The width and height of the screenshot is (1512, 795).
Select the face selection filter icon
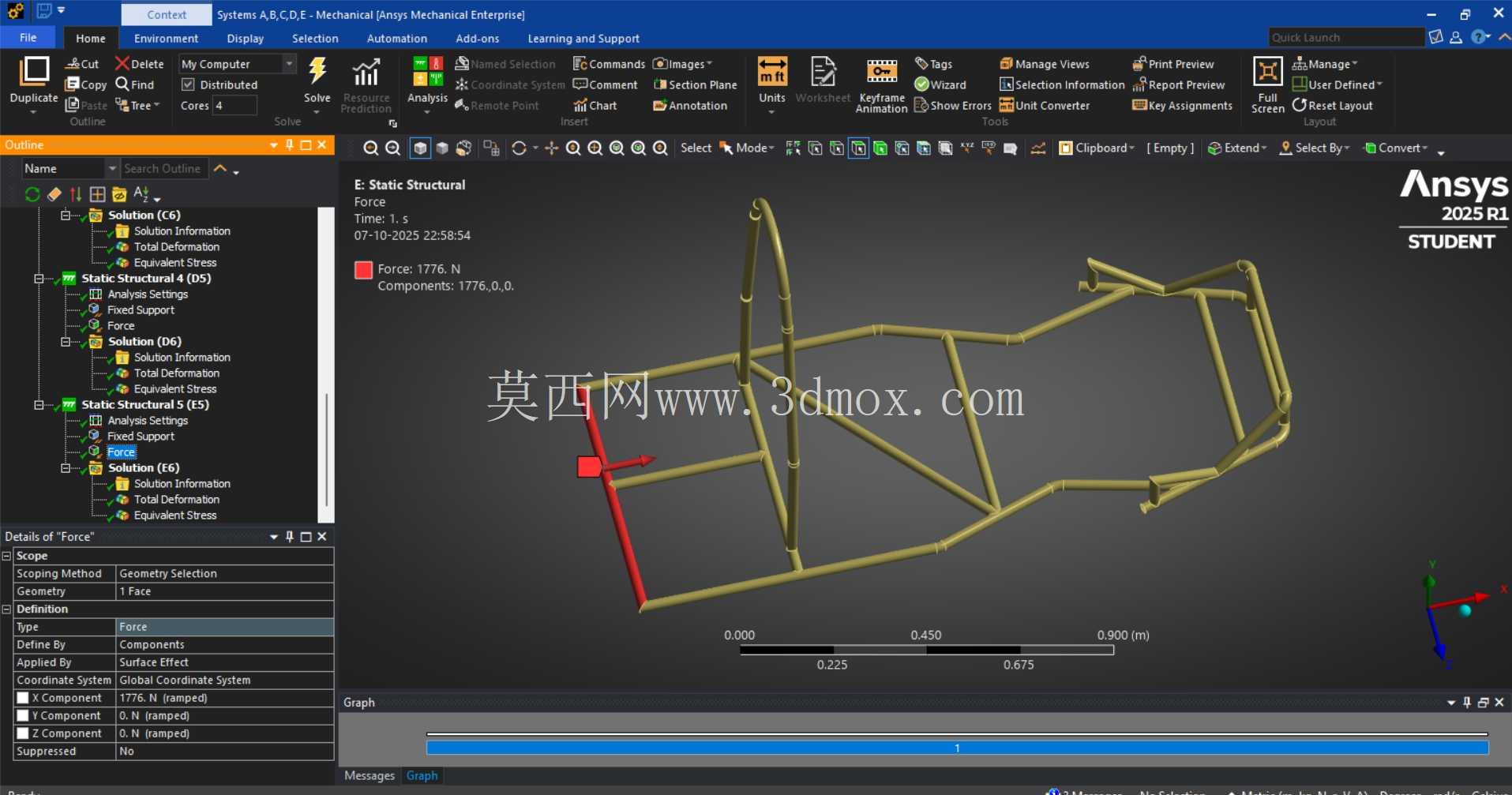(858, 148)
